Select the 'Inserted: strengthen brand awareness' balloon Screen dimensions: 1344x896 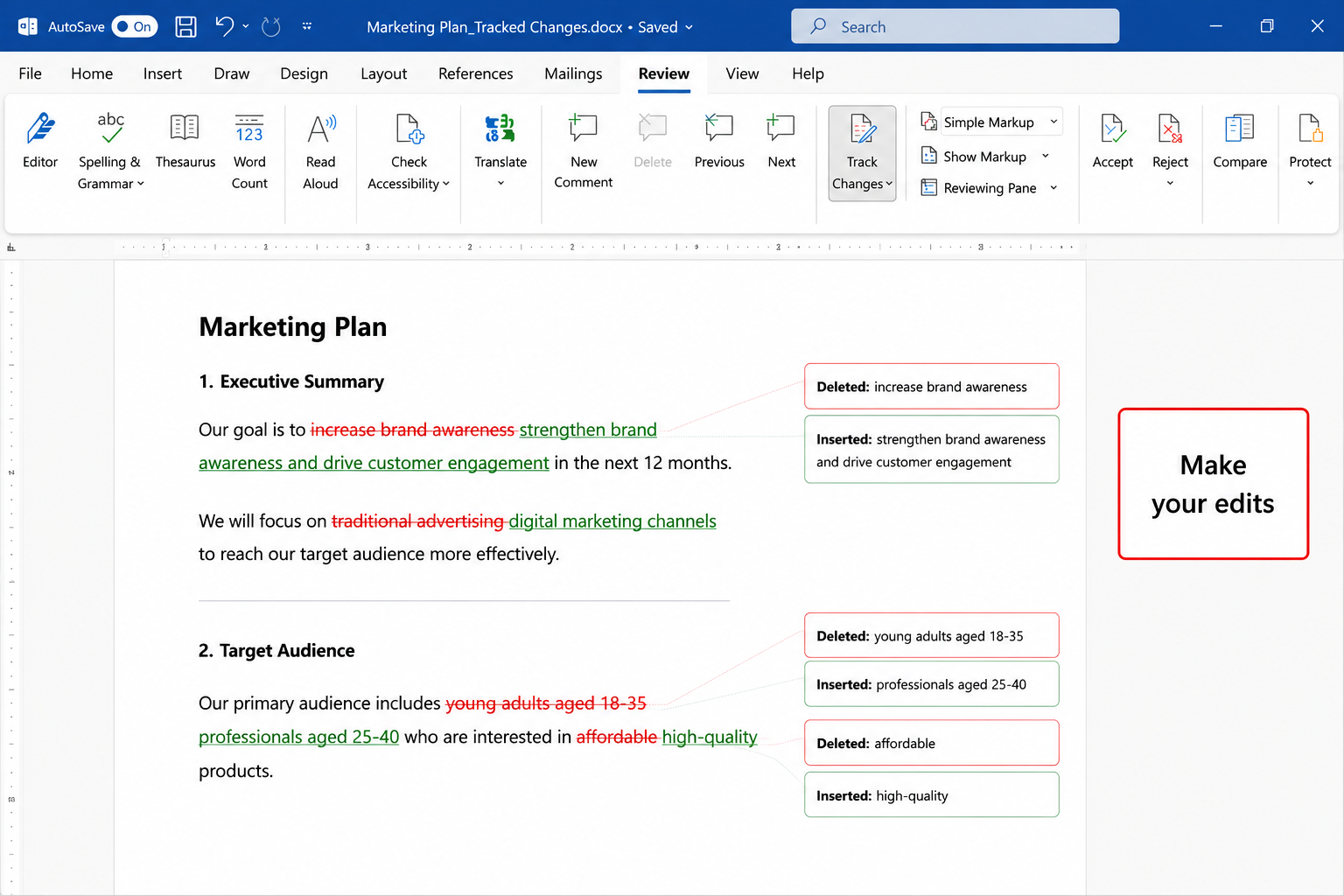(932, 449)
